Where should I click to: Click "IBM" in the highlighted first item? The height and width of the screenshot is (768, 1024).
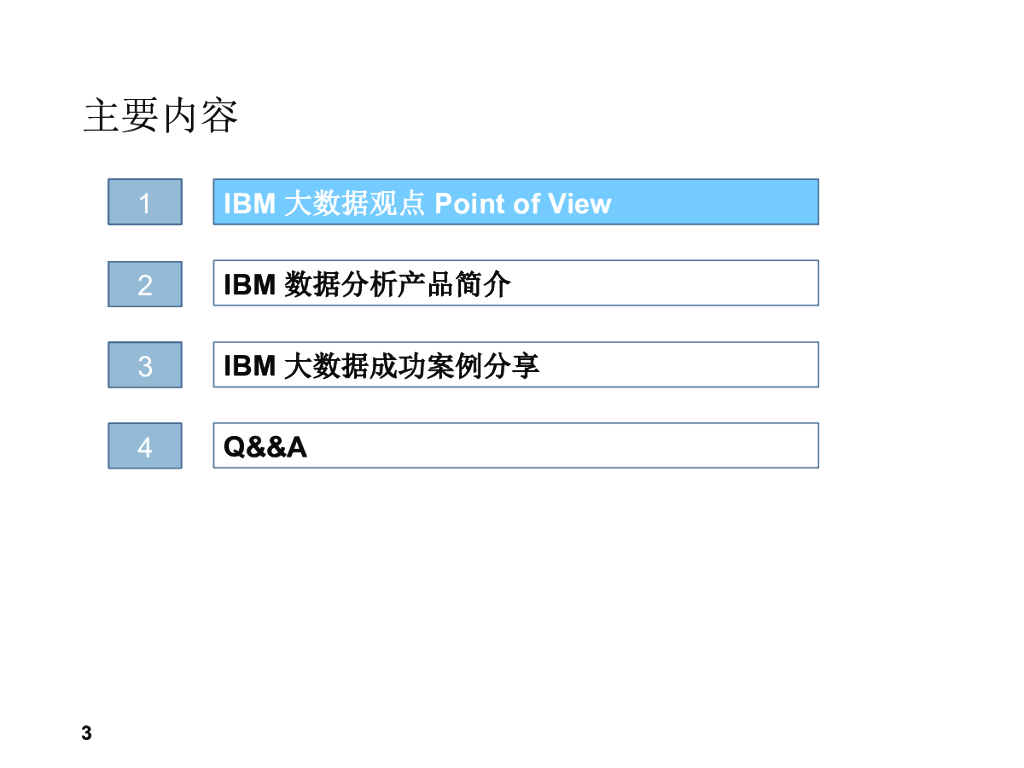click(249, 204)
